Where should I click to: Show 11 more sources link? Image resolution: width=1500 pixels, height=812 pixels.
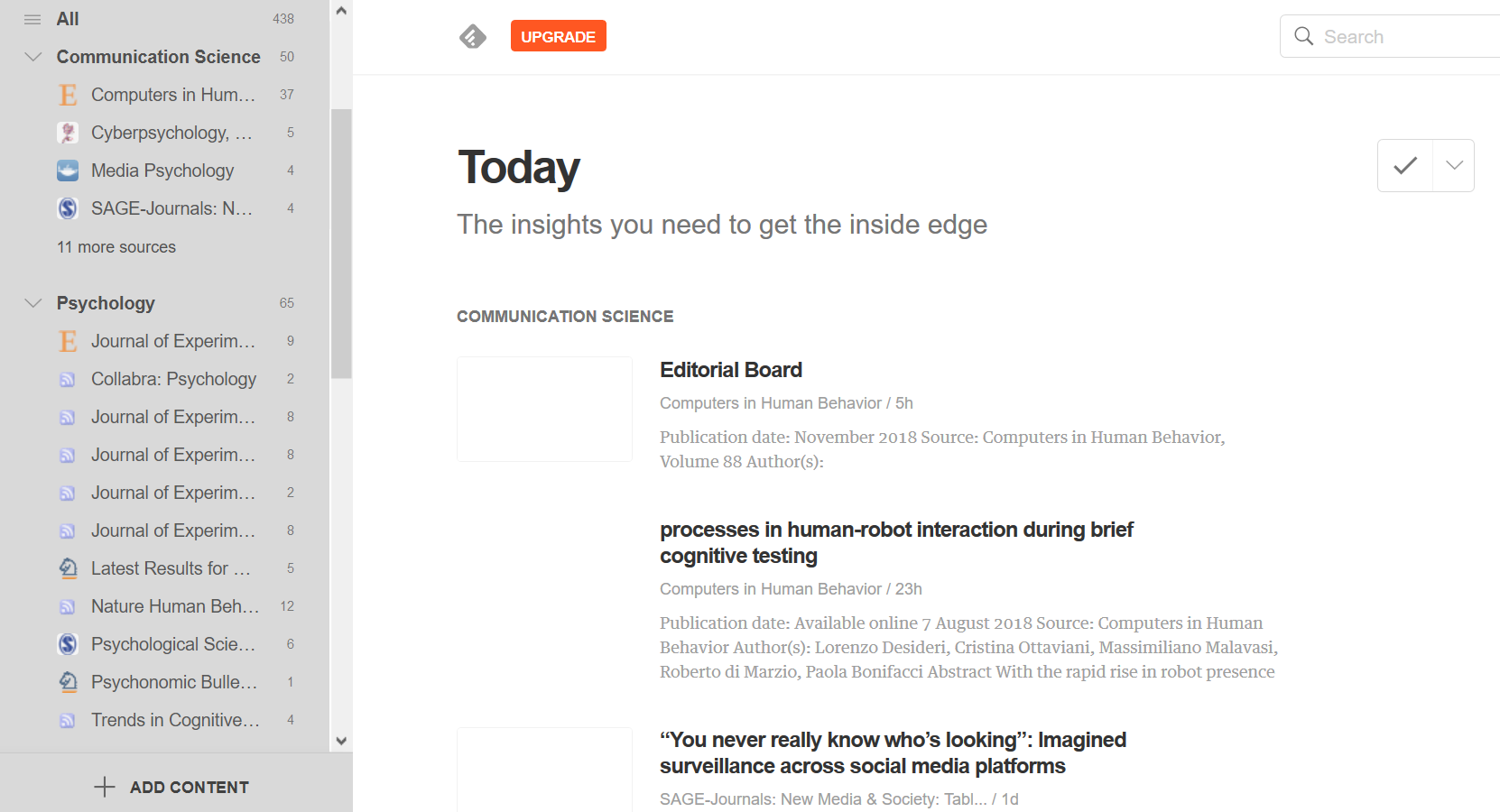[116, 247]
